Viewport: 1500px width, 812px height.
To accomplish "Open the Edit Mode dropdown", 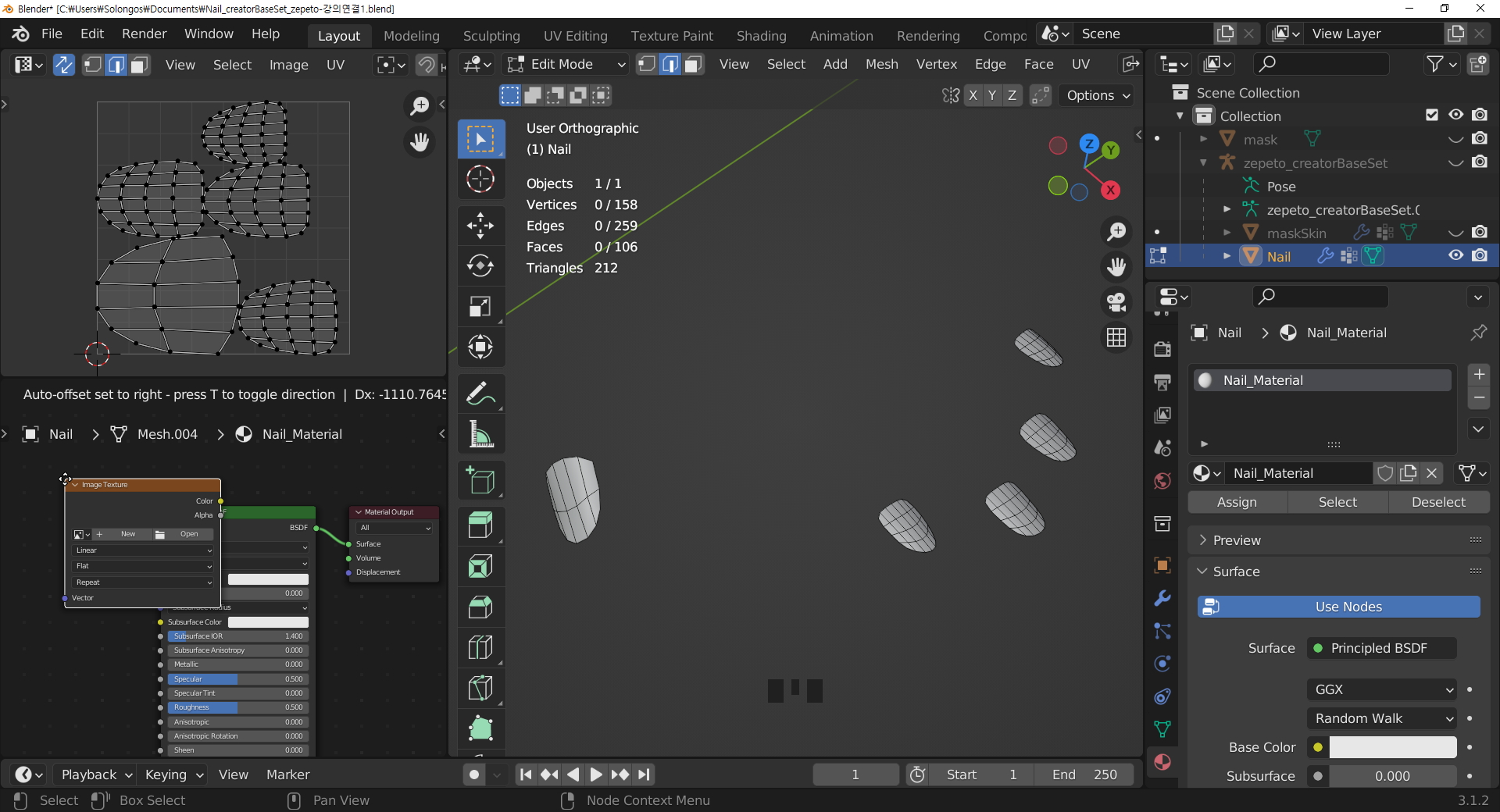I will tap(566, 64).
